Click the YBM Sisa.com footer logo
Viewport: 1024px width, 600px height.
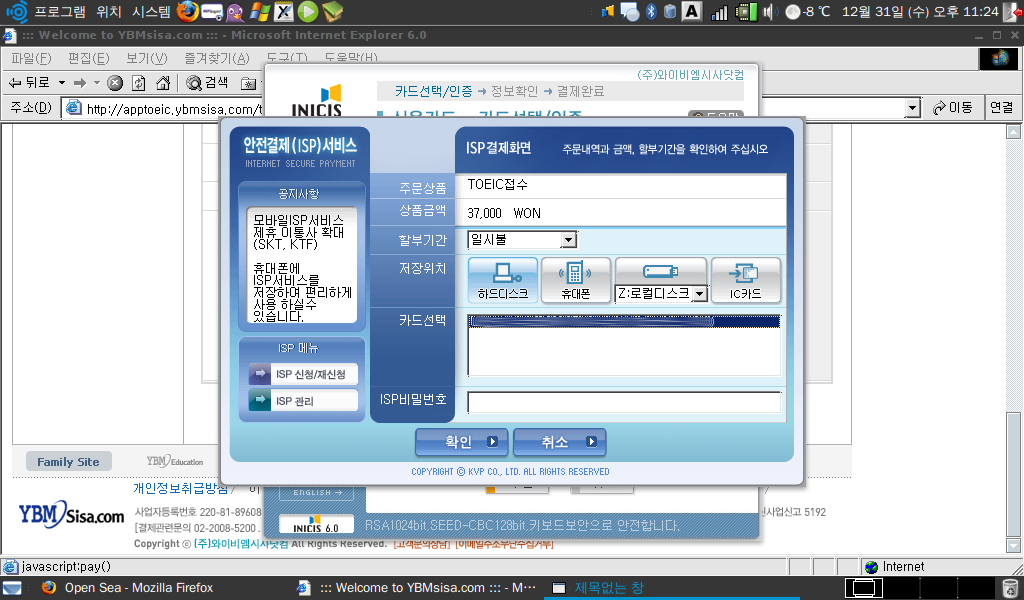71,515
